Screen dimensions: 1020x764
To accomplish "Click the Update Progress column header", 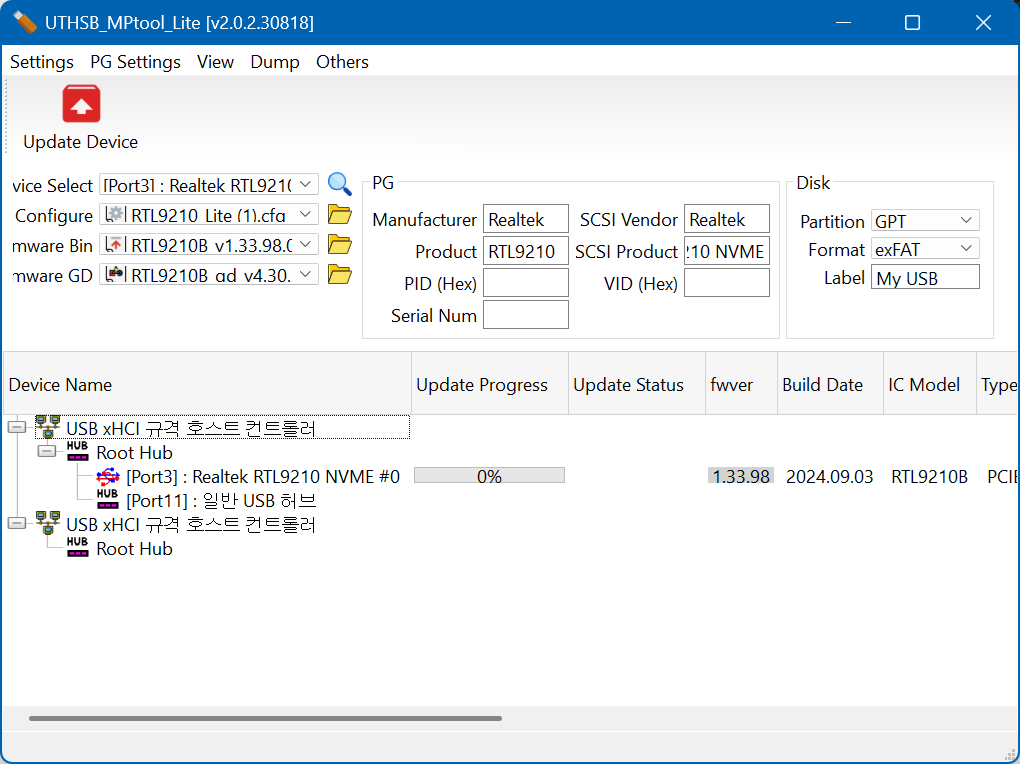I will tap(490, 384).
